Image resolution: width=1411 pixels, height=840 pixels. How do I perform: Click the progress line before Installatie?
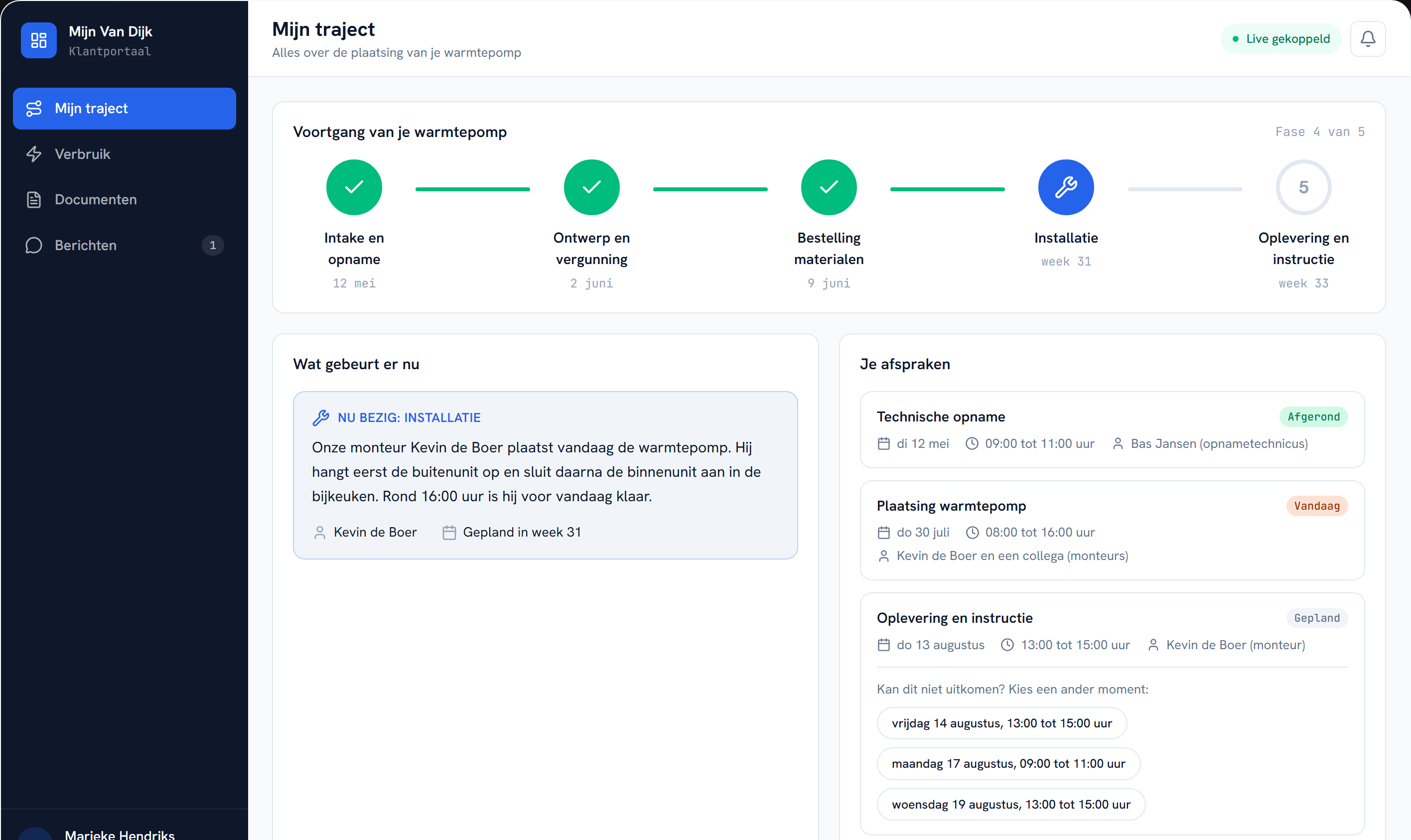point(948,189)
